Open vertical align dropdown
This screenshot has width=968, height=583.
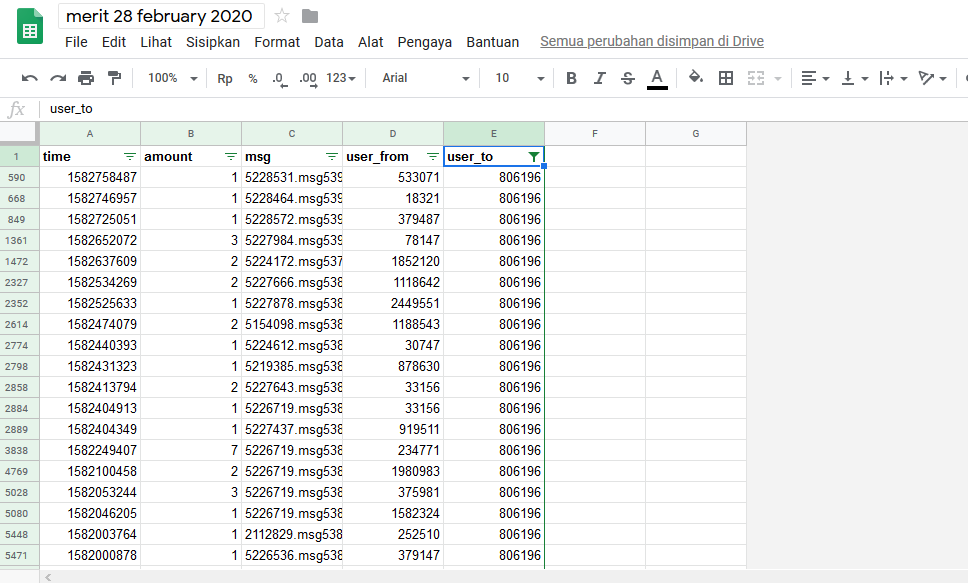(x=855, y=78)
